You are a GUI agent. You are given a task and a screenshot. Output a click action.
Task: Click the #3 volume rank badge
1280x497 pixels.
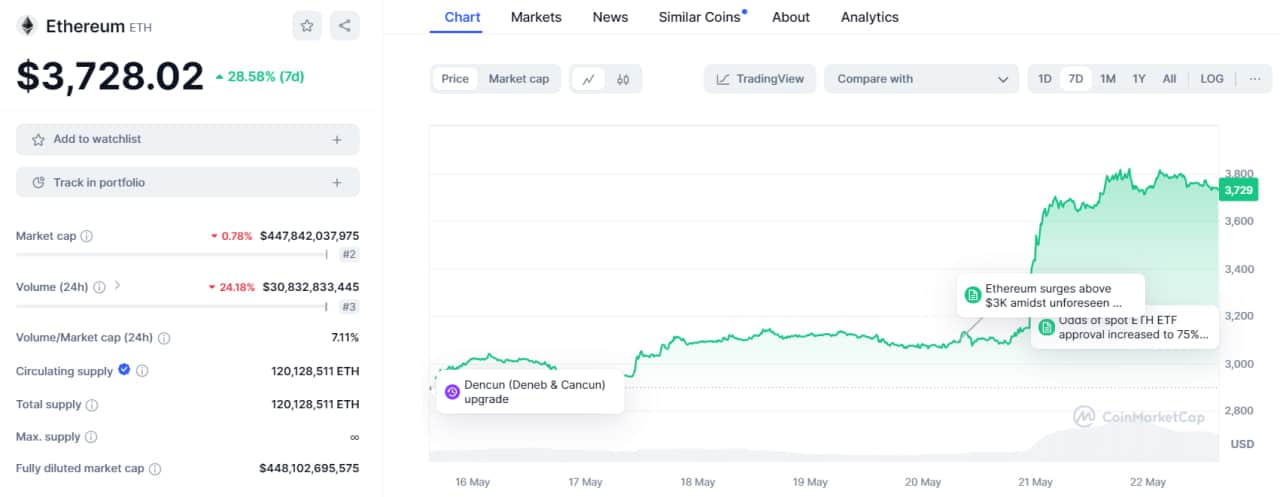[x=349, y=307]
